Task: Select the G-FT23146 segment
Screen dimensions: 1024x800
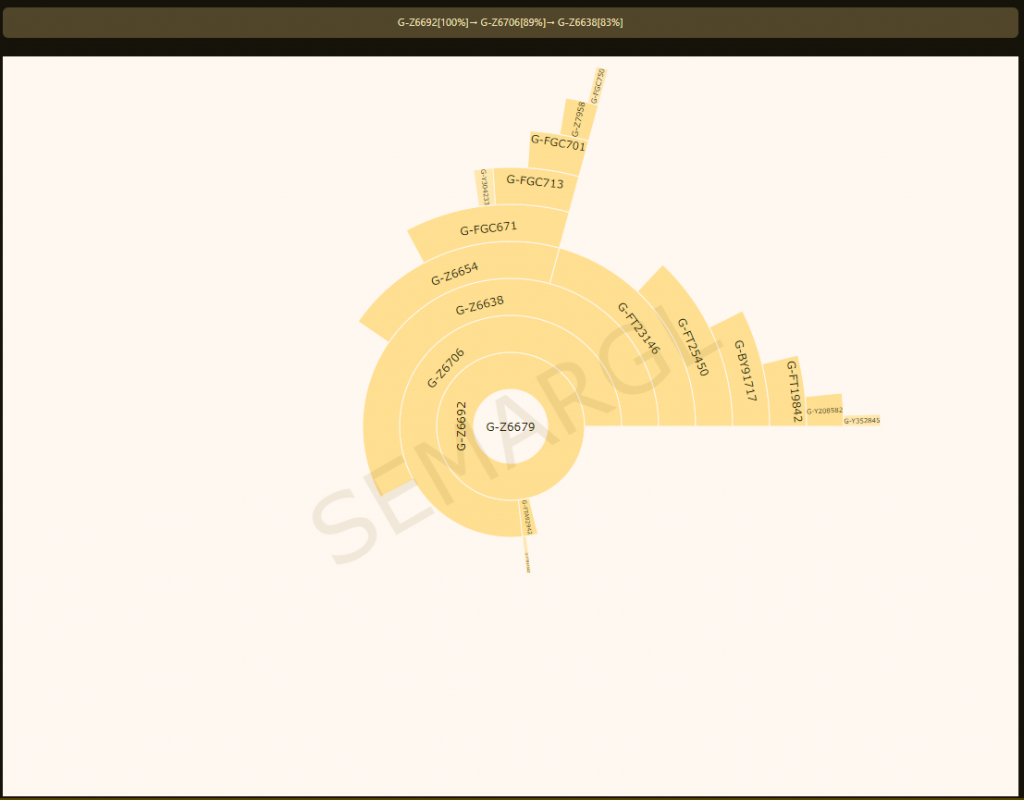Action: click(x=638, y=328)
